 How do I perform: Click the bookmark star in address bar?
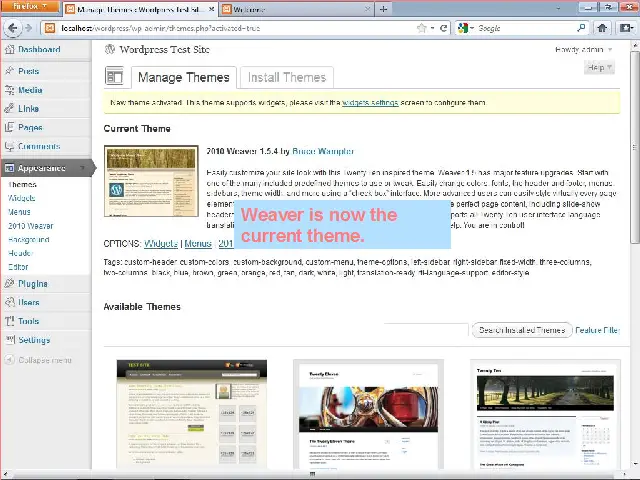click(422, 28)
